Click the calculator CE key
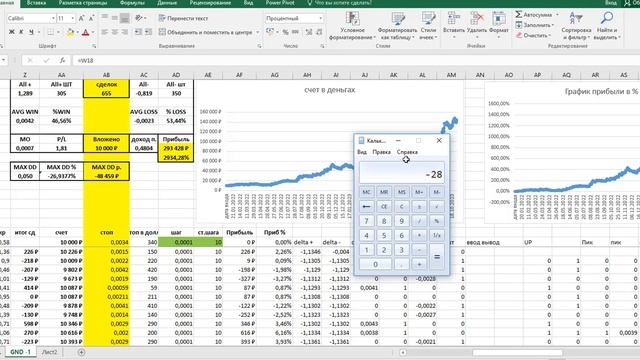The width and height of the screenshot is (640, 360). [x=384, y=207]
